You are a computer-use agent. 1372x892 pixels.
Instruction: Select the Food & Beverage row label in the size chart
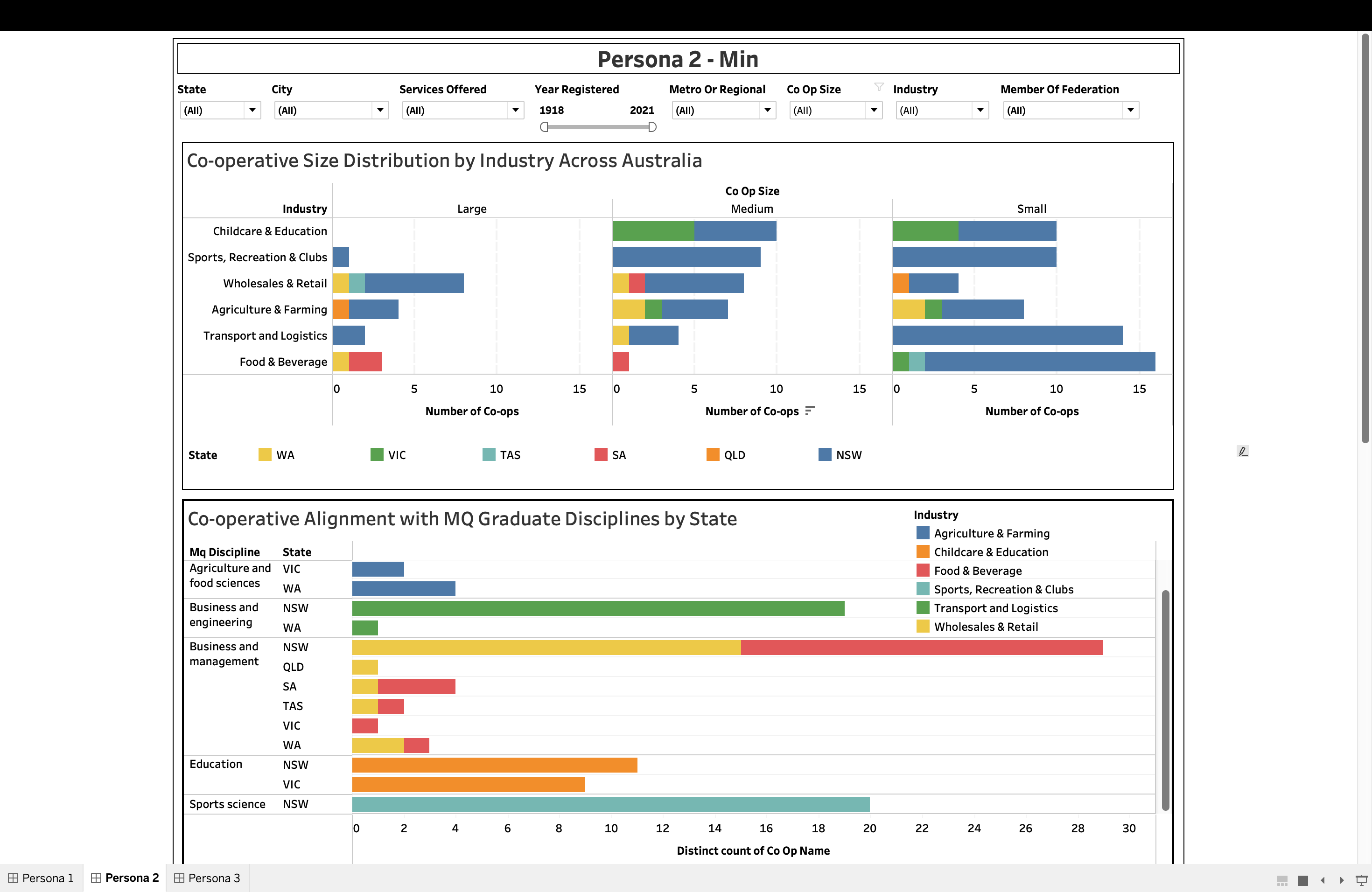coord(283,362)
